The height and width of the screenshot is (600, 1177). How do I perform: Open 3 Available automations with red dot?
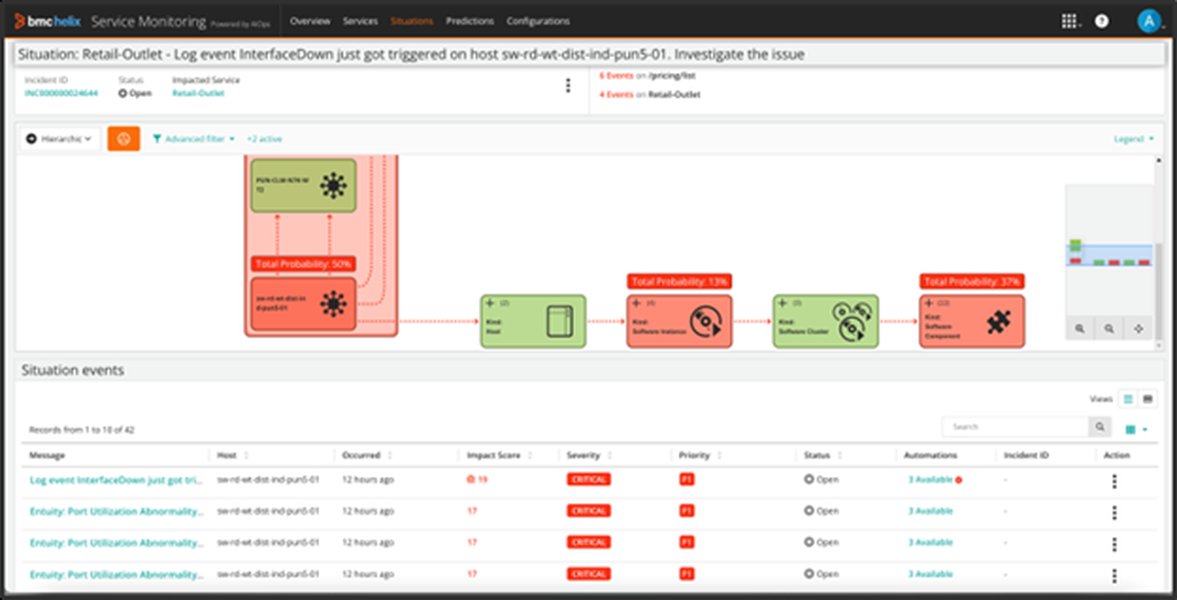point(935,479)
